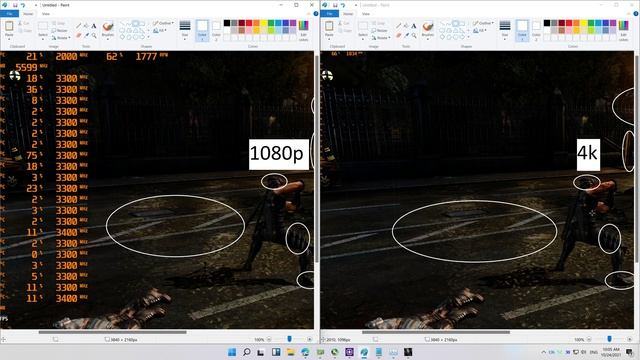
Task: Select the Magnifier tool in 4k Paint window
Action: click(x=414, y=36)
